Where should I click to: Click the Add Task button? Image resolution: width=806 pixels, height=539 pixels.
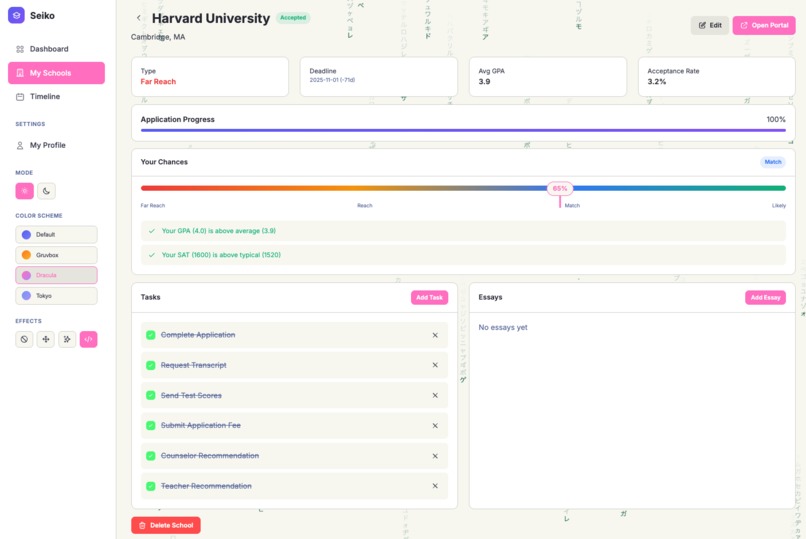[x=429, y=298]
